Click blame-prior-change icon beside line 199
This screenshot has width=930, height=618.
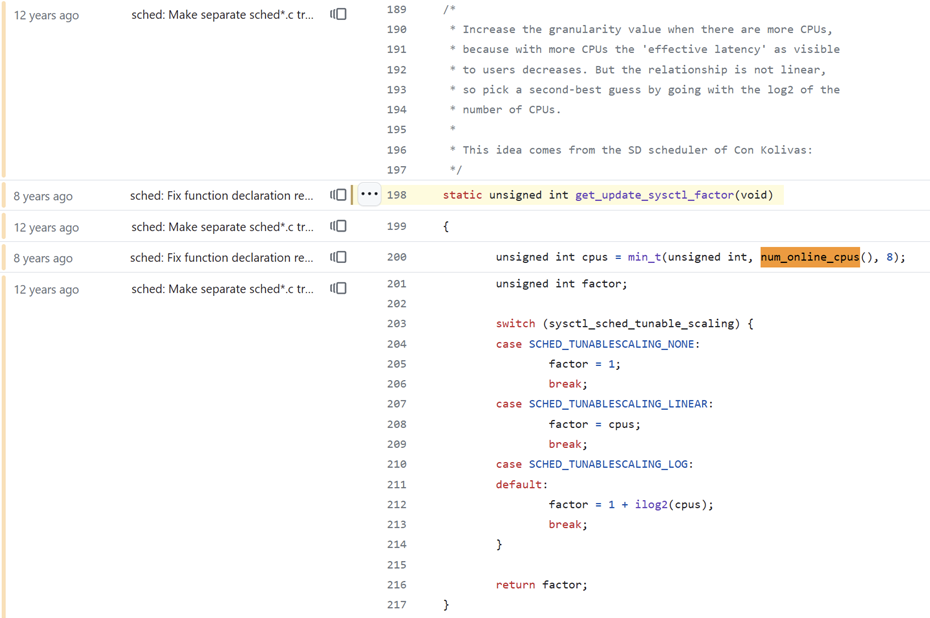tap(339, 227)
